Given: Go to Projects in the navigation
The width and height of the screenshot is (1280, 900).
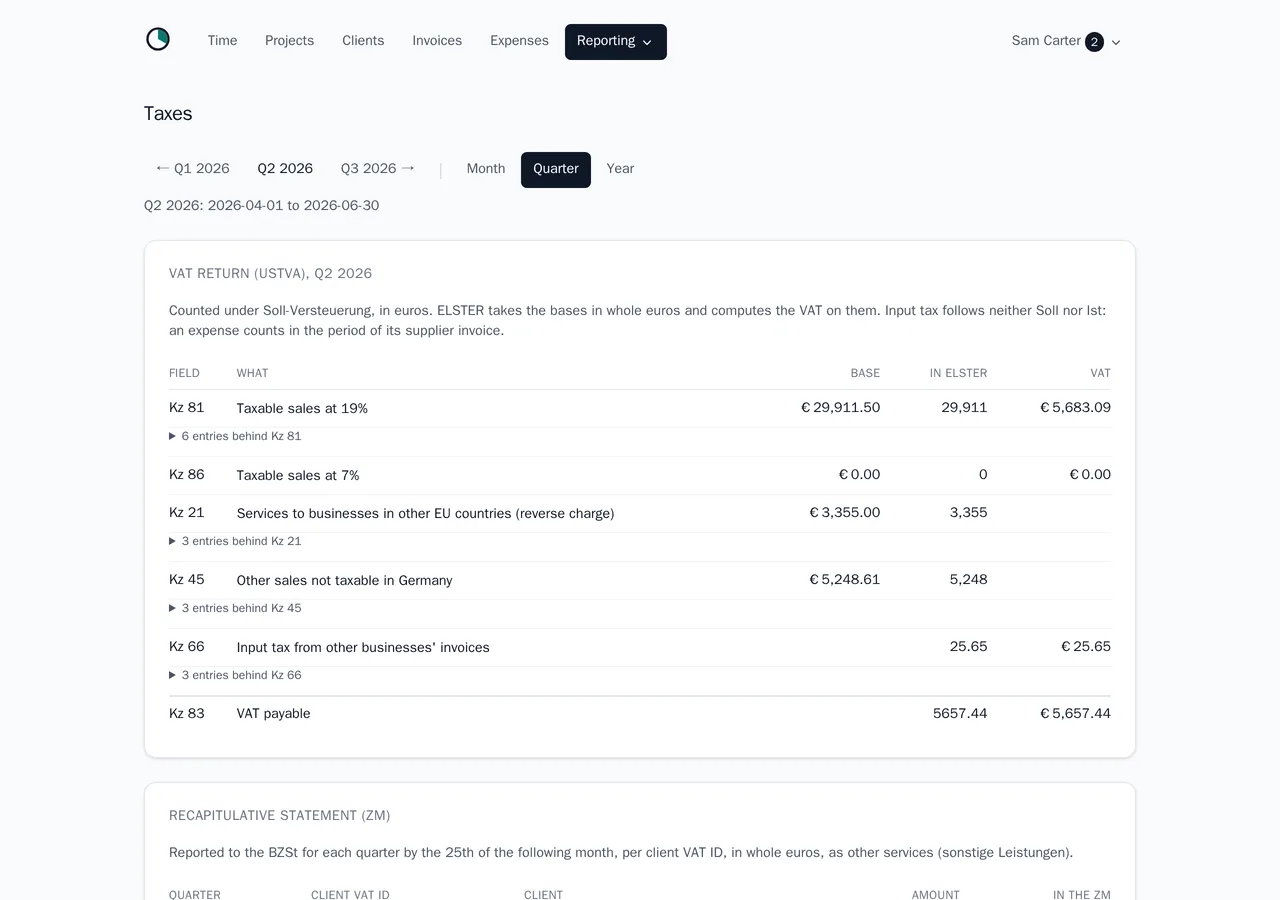Looking at the screenshot, I should coord(289,41).
